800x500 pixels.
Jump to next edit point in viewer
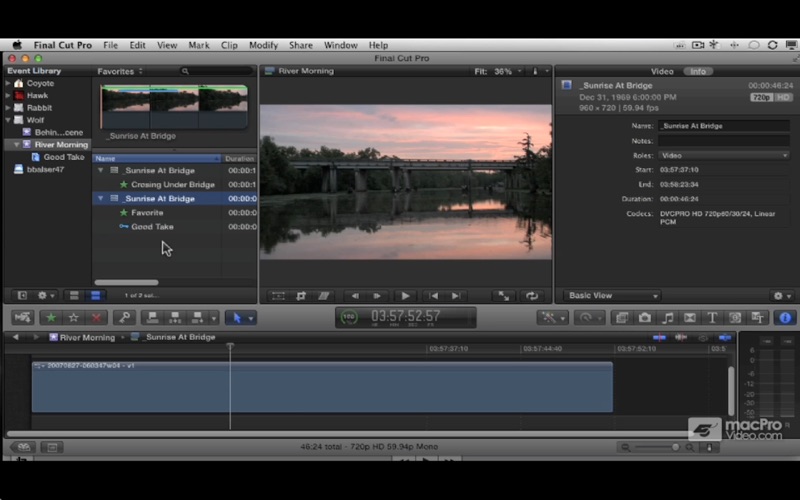[456, 295]
